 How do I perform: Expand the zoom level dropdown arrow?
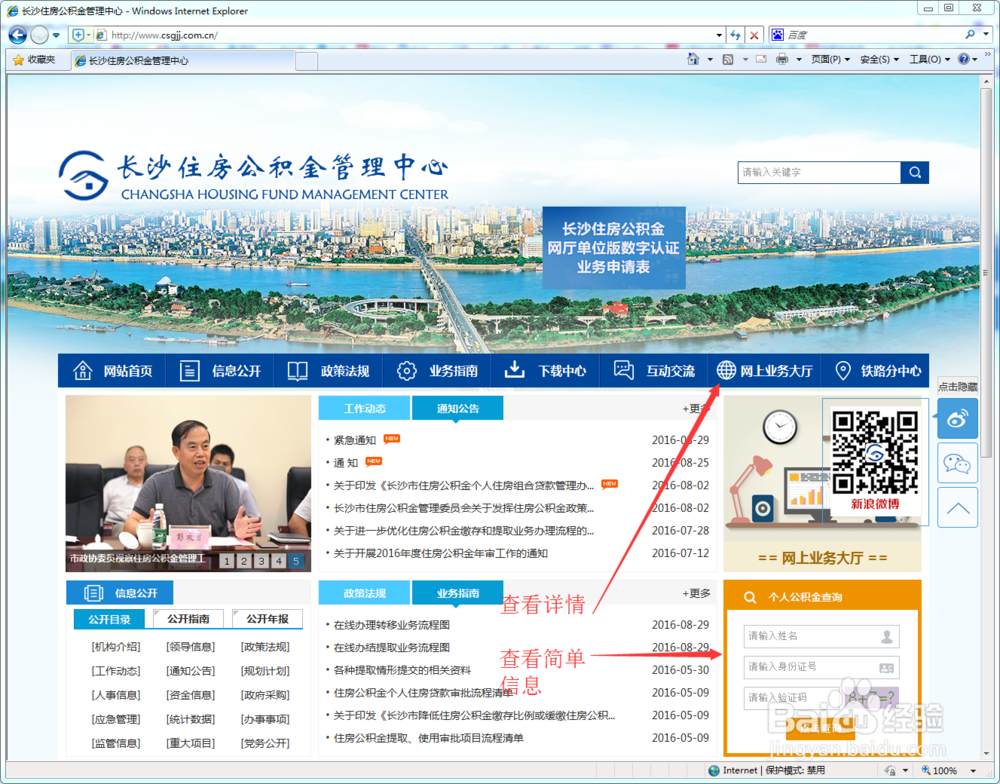(x=973, y=771)
